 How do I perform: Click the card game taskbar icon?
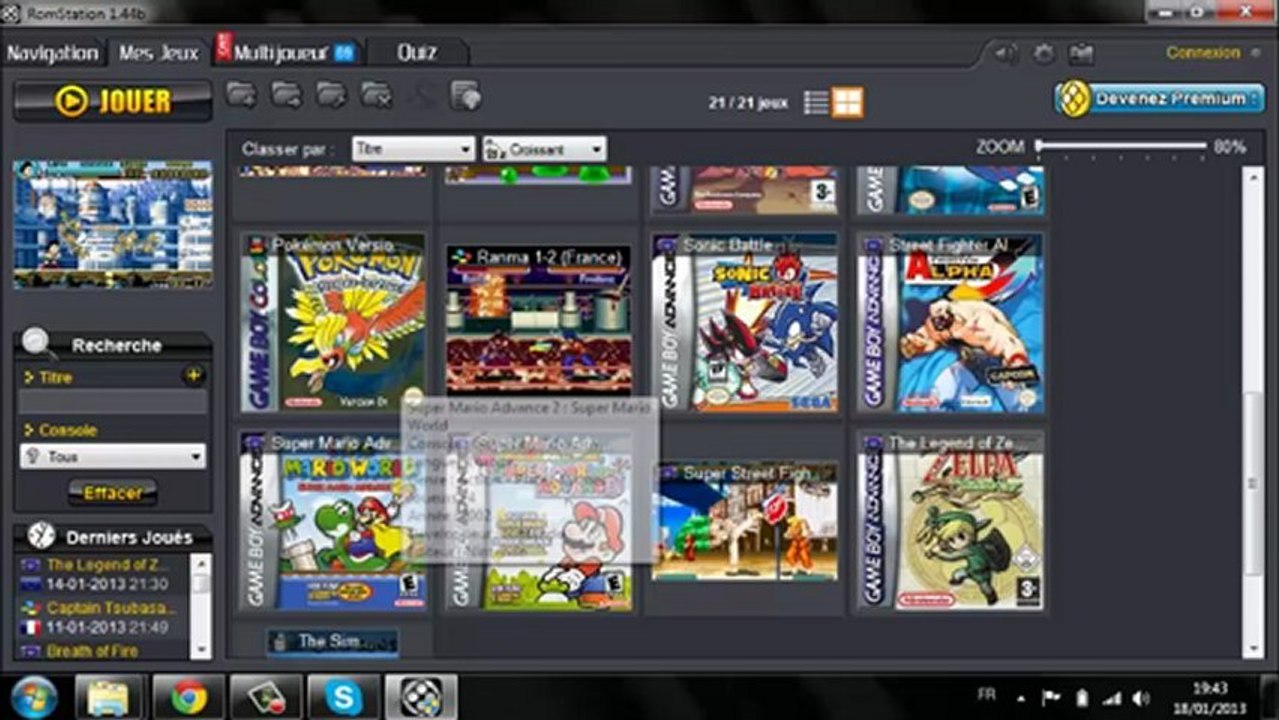click(266, 697)
